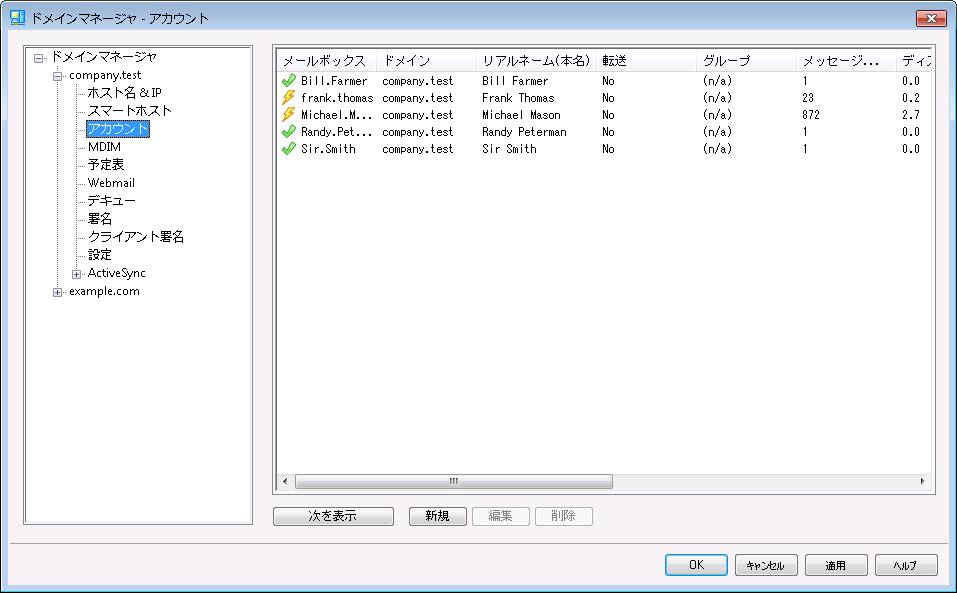The width and height of the screenshot is (957, 593).
Task: Click the green checkmark icon beside Bill.Farmer
Action: coord(289,81)
